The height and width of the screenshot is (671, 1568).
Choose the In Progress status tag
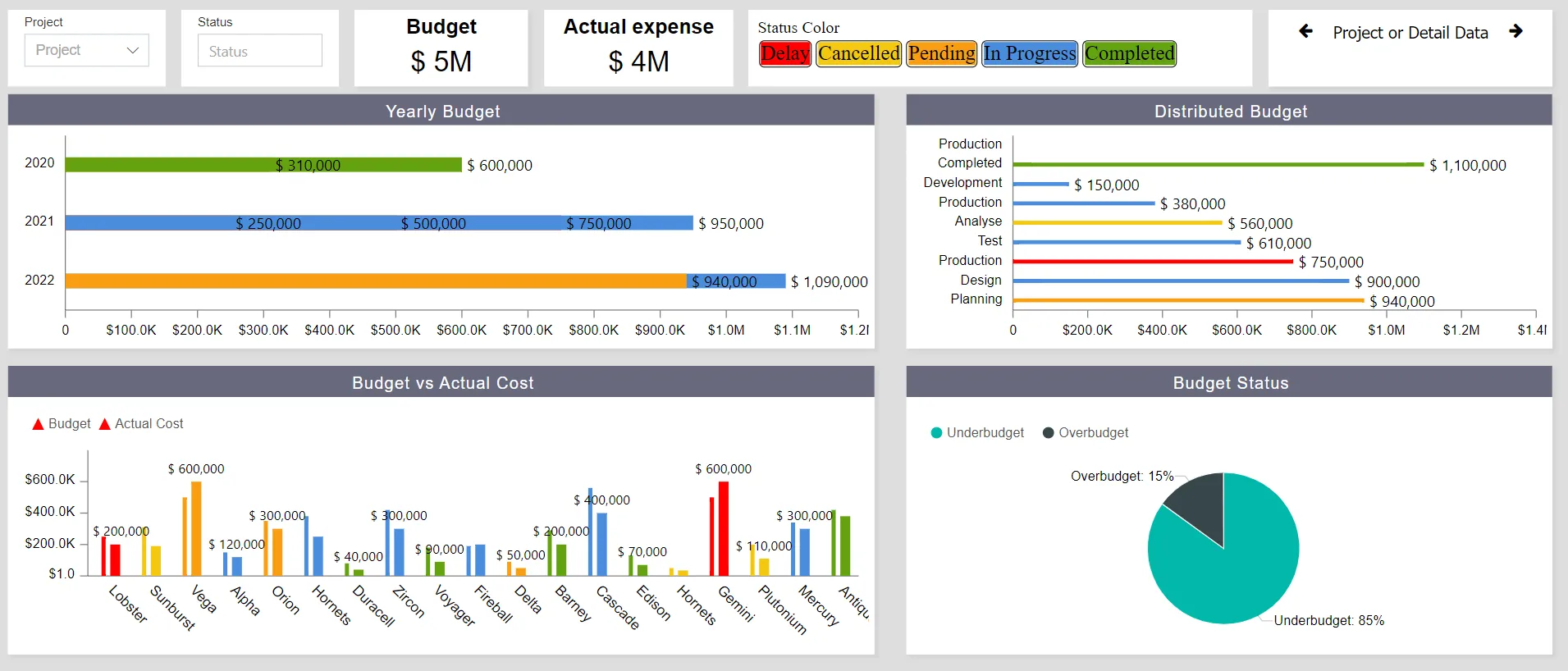pos(1030,53)
